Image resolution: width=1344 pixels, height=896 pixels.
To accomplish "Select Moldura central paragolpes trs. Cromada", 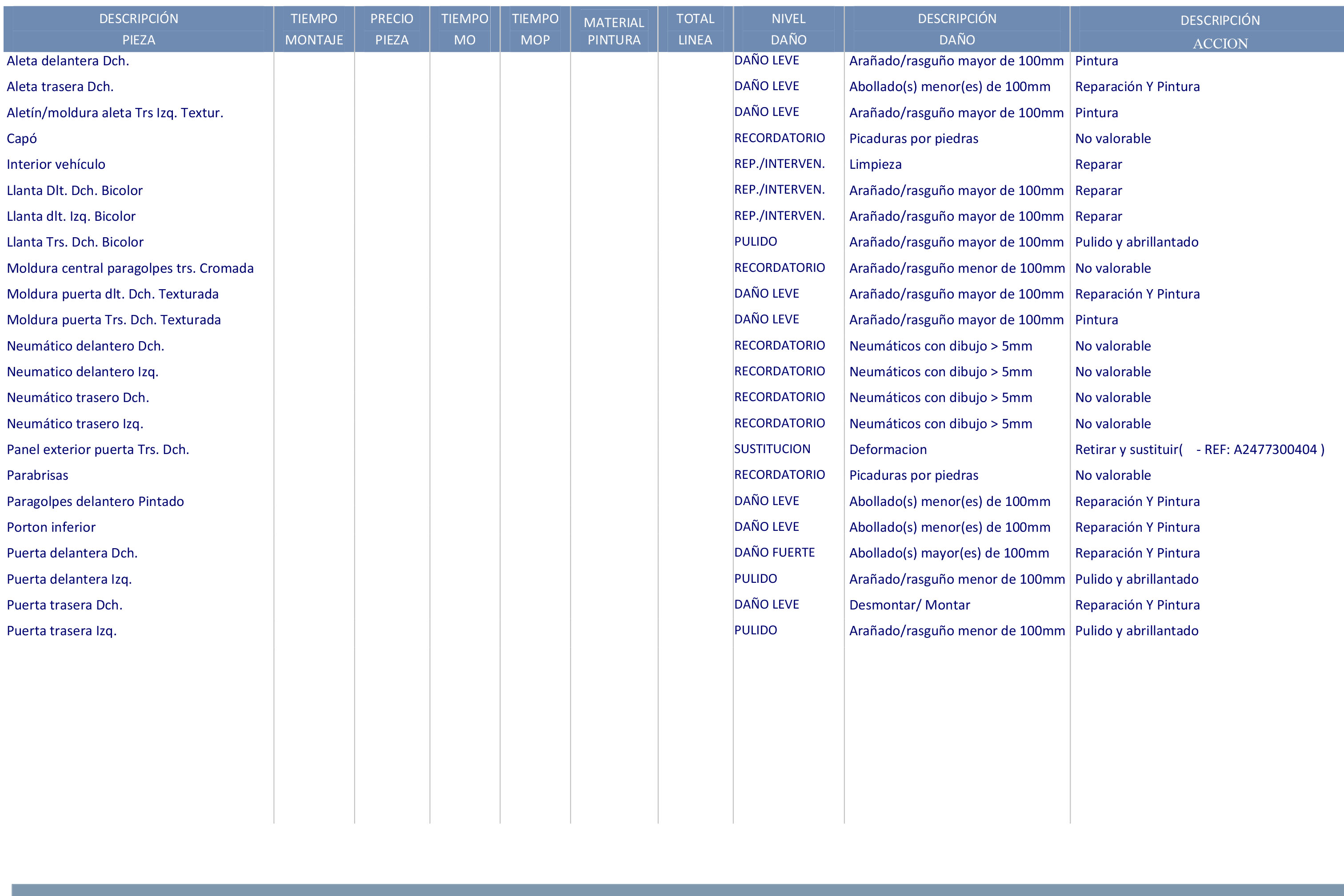I will [130, 269].
